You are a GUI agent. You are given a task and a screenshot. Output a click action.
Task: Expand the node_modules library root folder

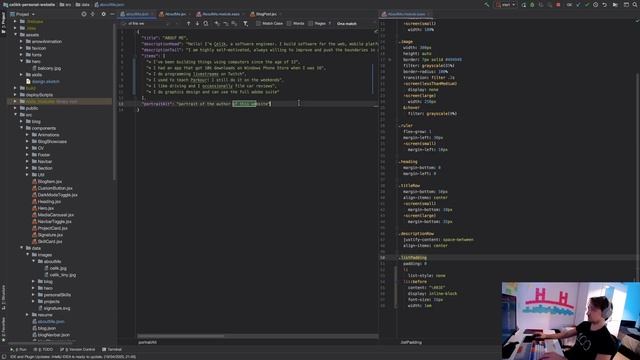(x=16, y=101)
